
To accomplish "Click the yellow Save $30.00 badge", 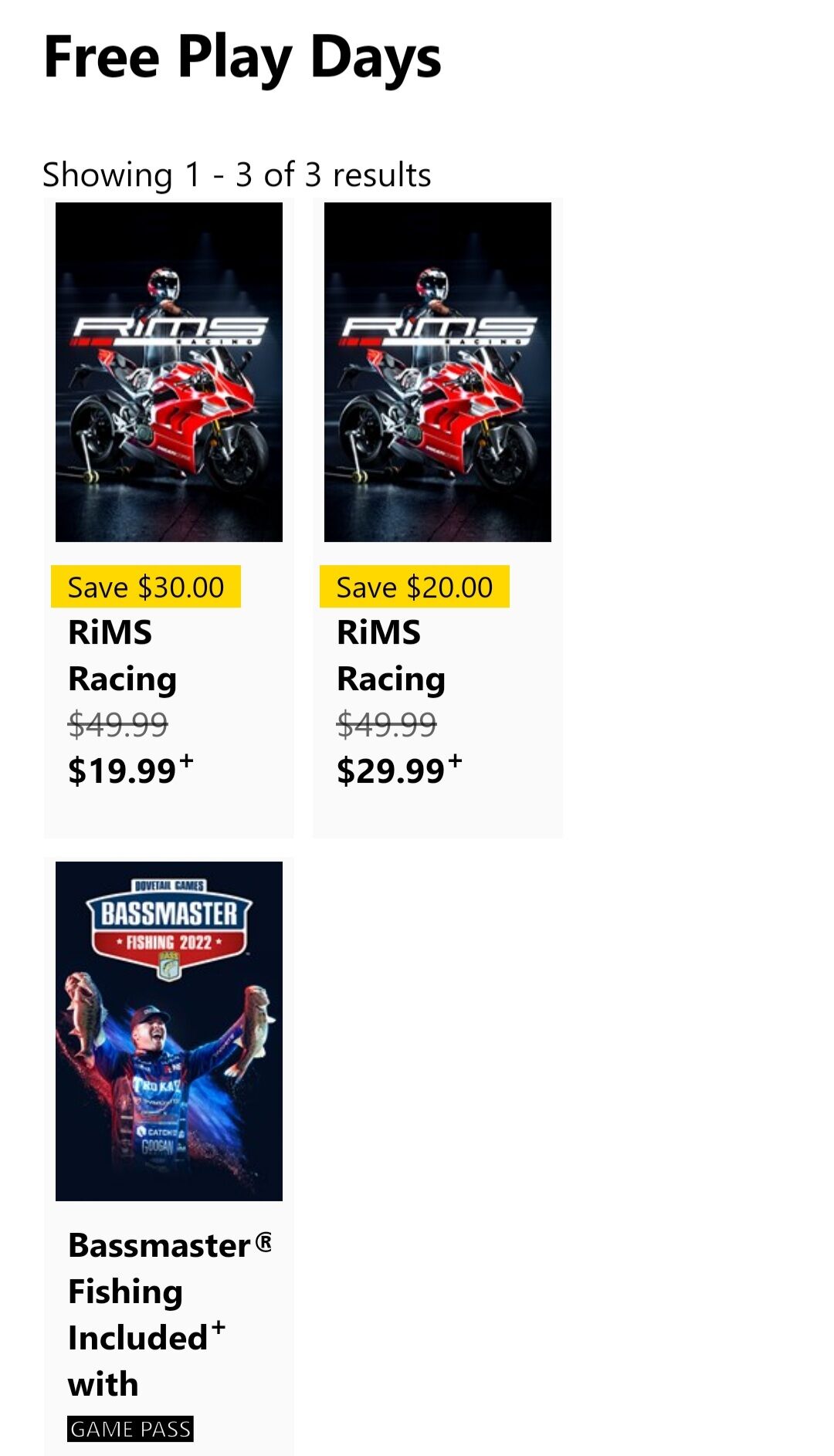I will tap(146, 587).
